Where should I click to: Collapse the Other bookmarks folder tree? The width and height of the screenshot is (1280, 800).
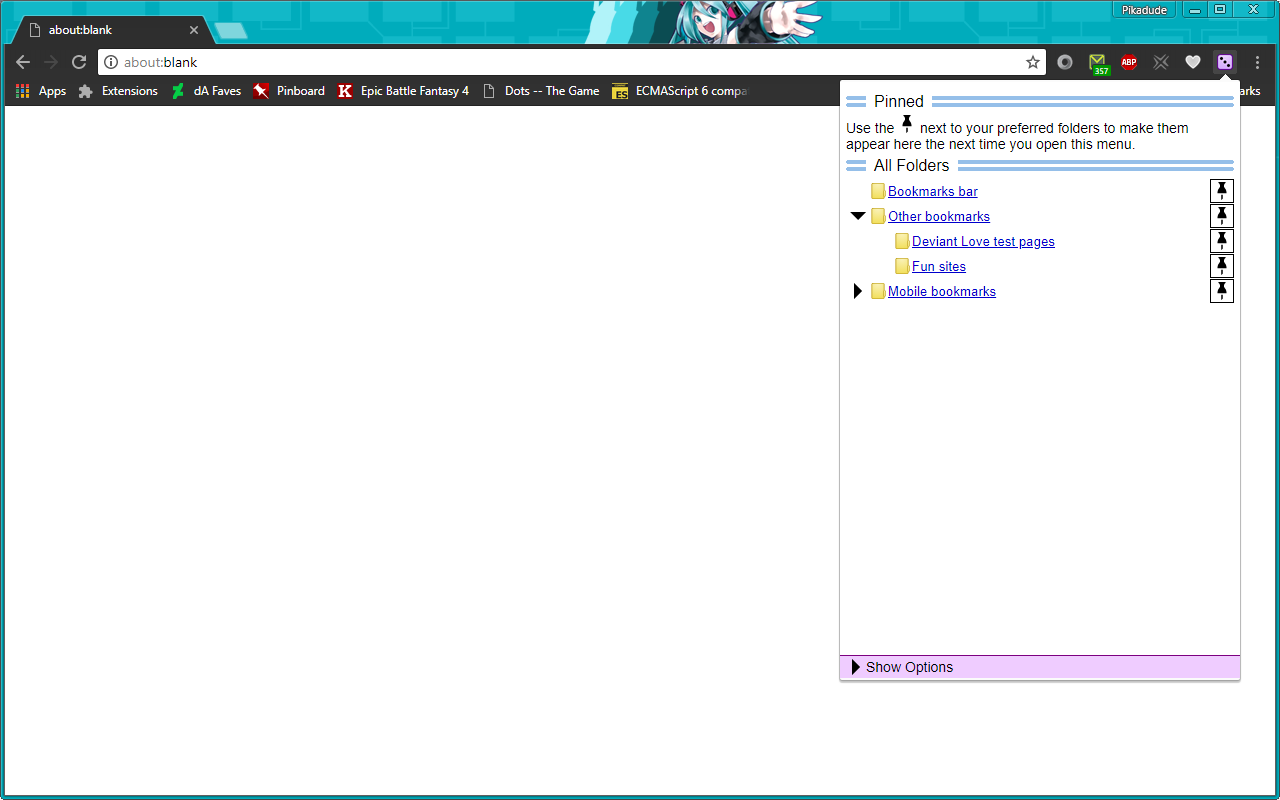pyautogui.click(x=857, y=216)
